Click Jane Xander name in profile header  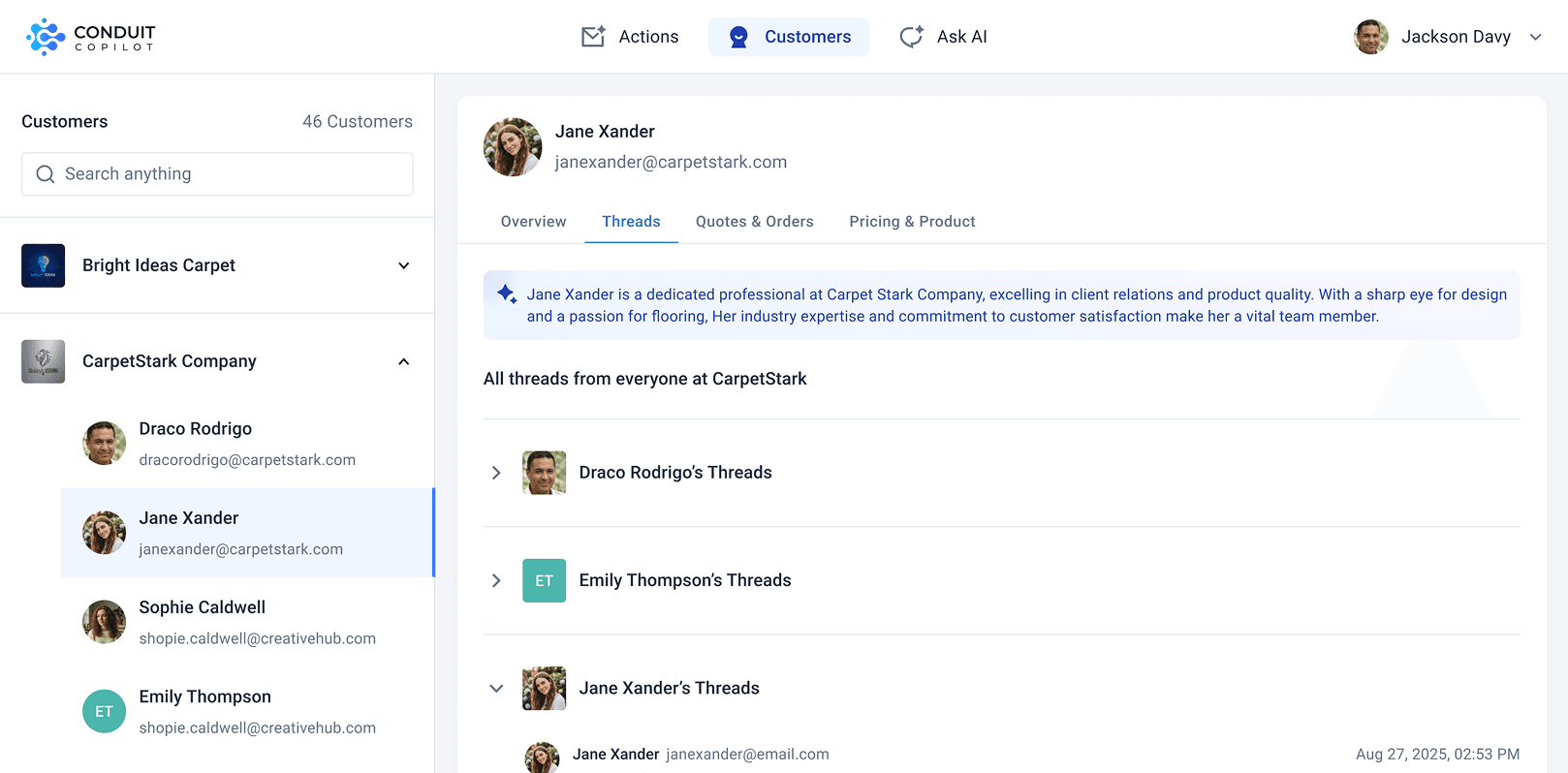(605, 132)
